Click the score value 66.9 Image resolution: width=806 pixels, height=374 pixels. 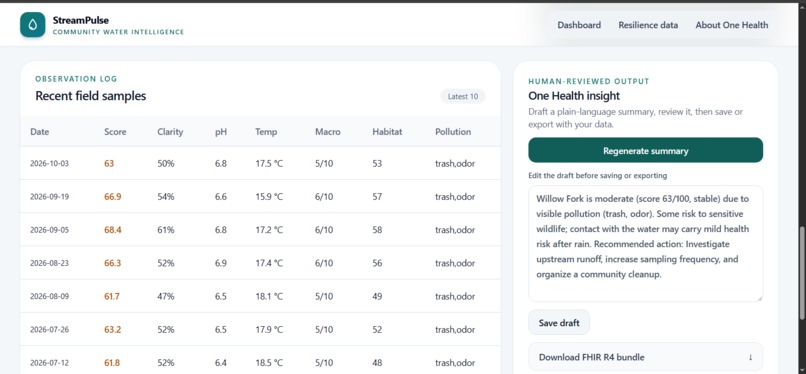(x=113, y=197)
